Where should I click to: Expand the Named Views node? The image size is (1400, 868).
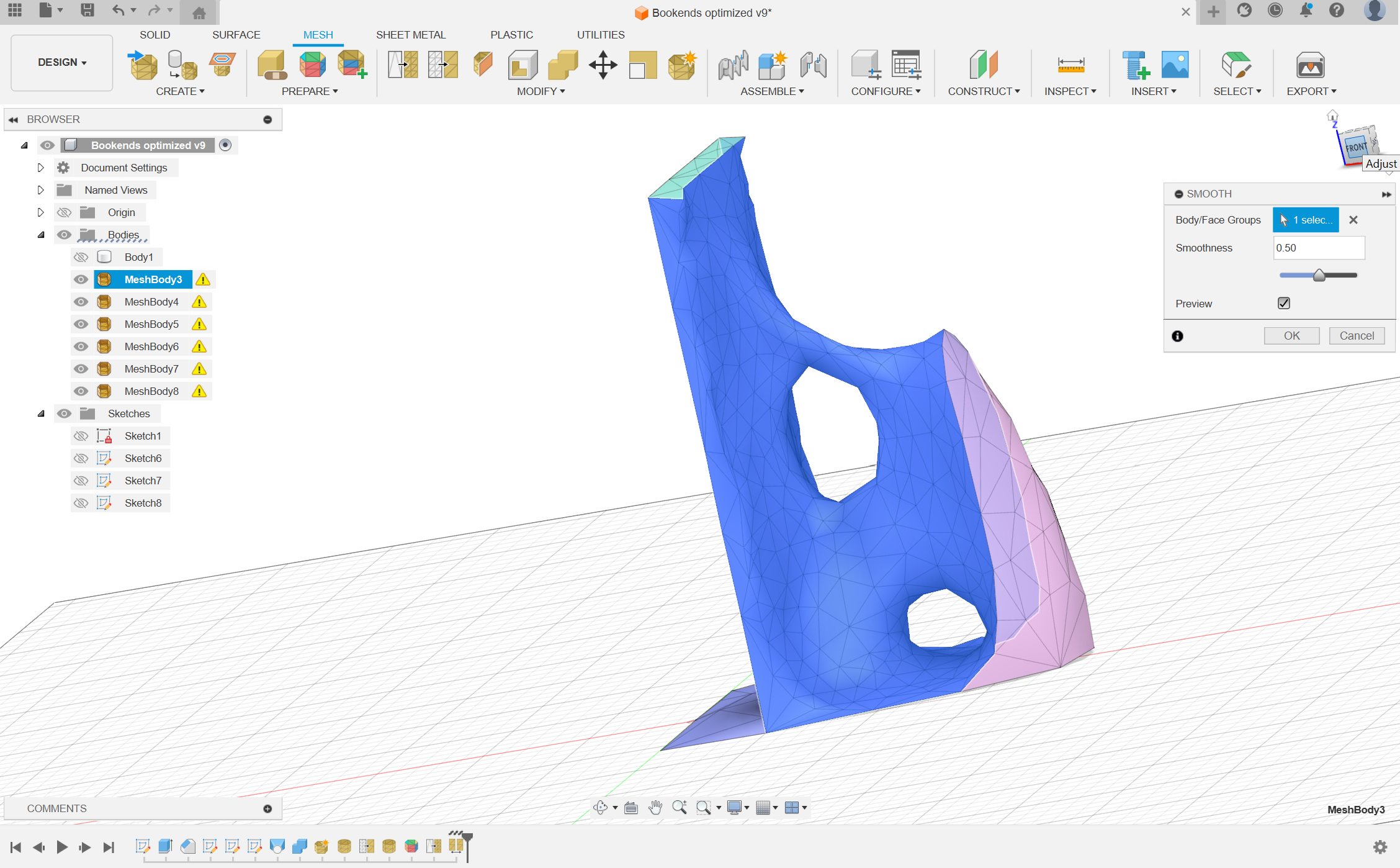coord(40,190)
